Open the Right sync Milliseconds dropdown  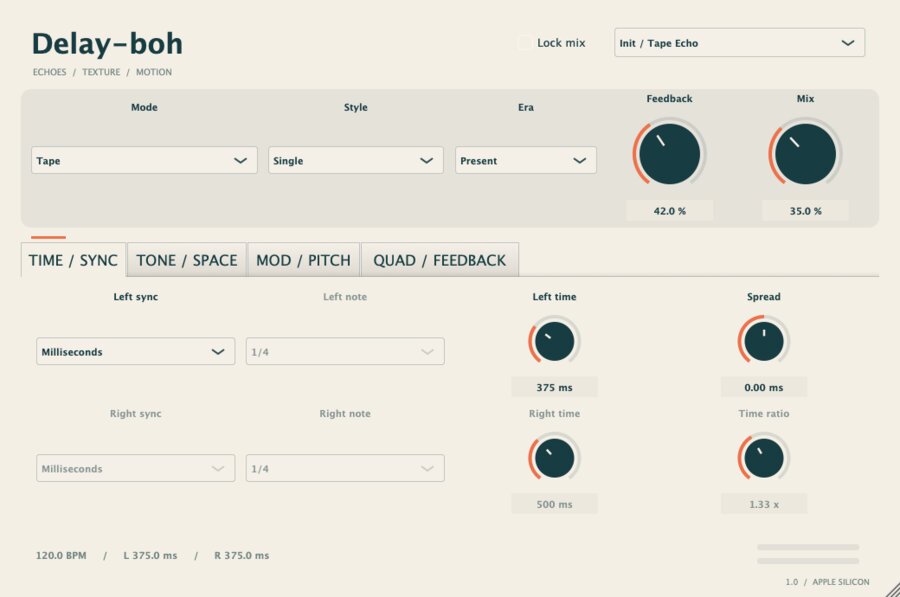tap(135, 468)
